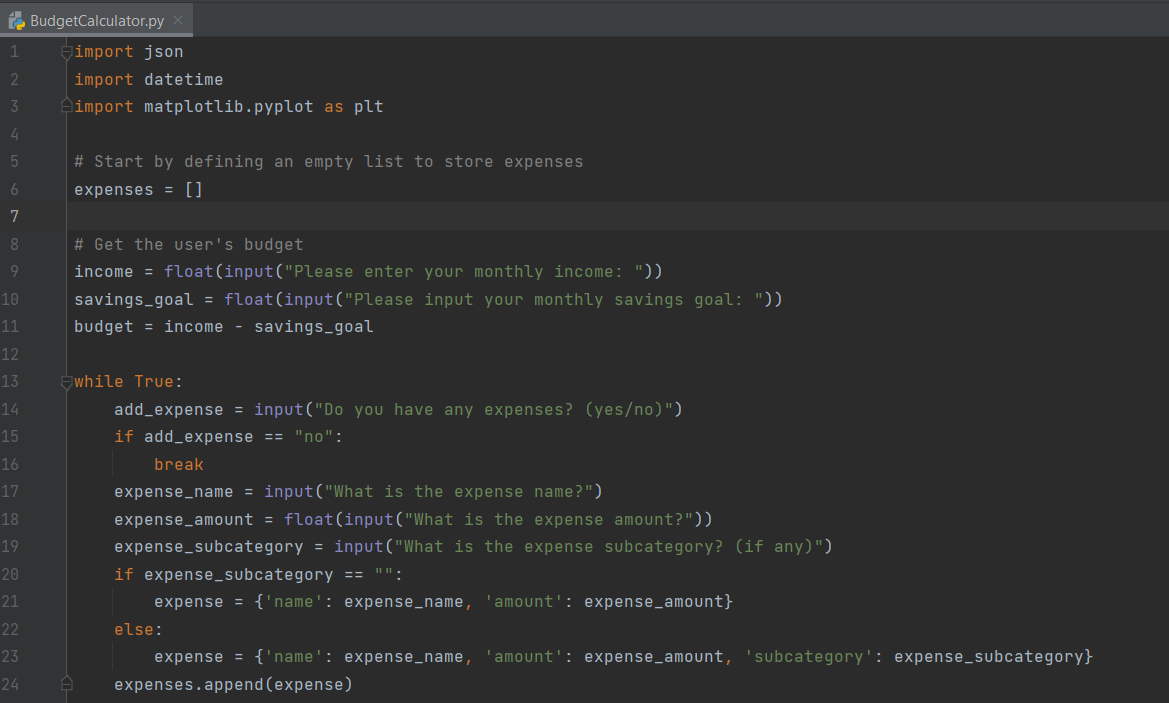Click matplotlib.pyplot in the import line

click(228, 106)
